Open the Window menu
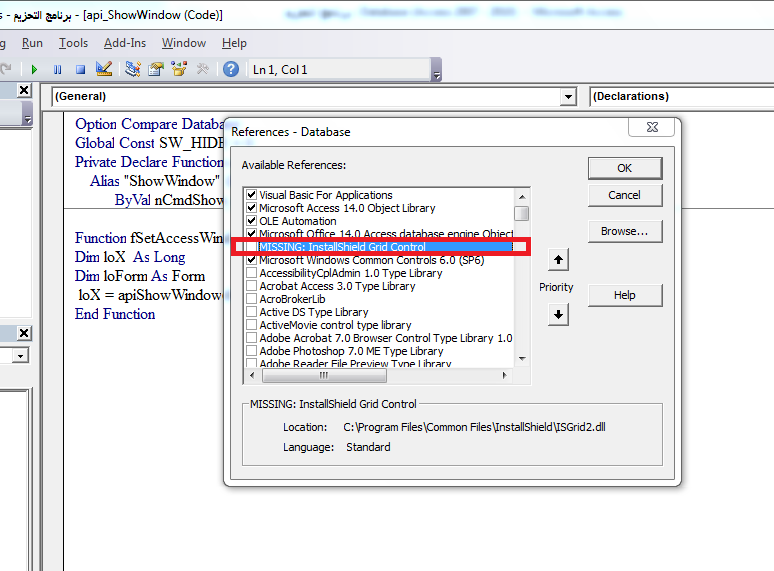Screen dimensions: 774x571 pyautogui.click(x=184, y=43)
